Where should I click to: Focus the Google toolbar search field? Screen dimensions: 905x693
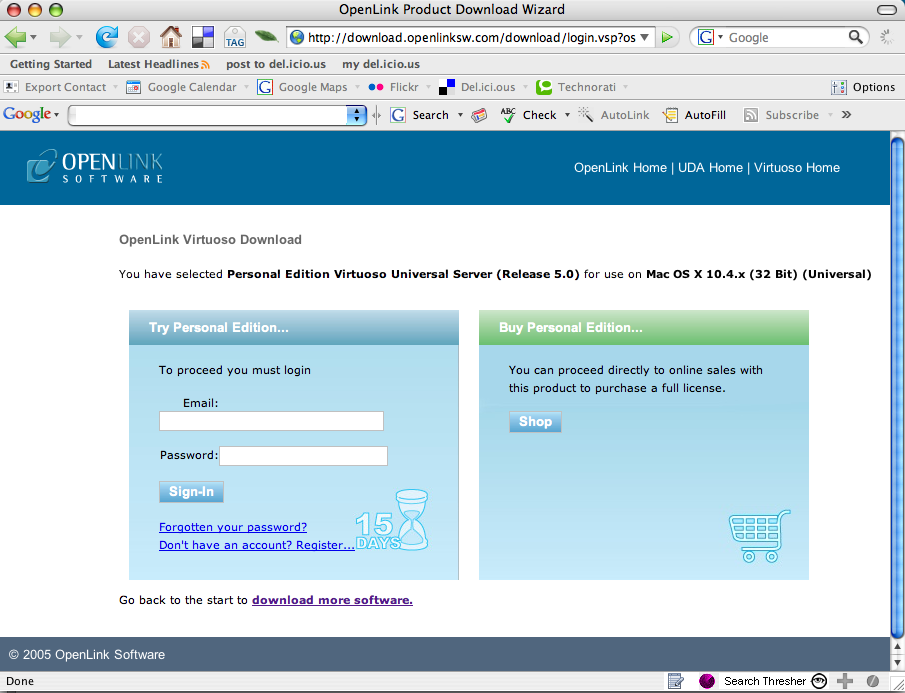tap(210, 115)
